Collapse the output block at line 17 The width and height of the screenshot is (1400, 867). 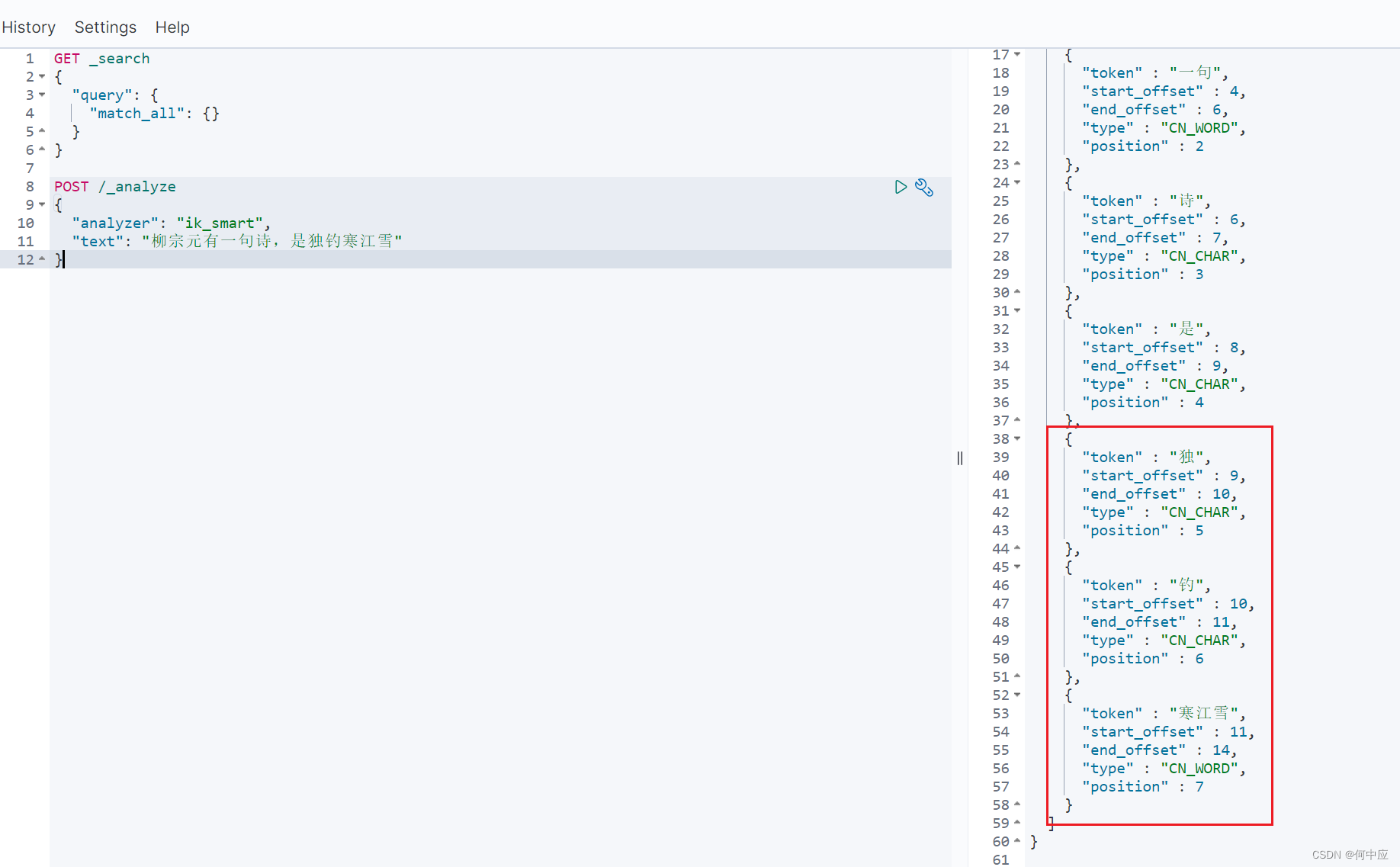point(1017,55)
